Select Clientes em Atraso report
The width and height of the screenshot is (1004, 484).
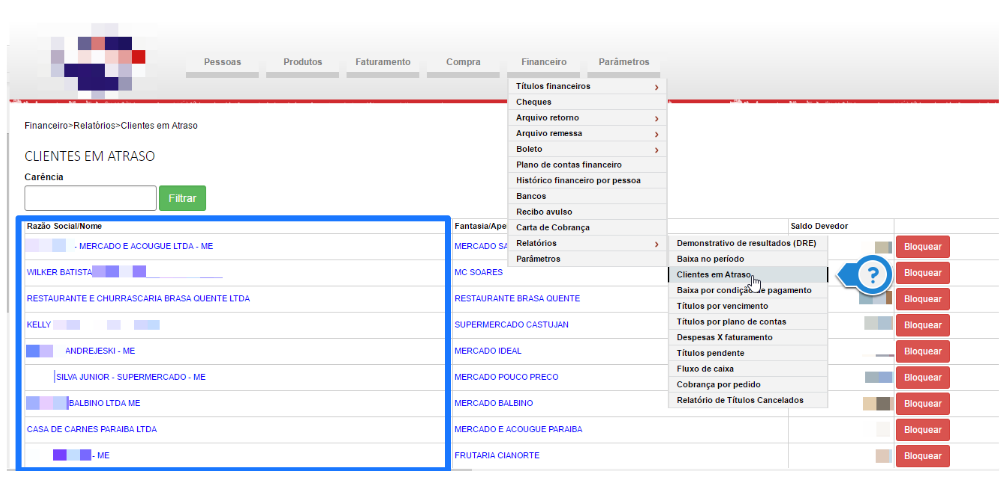(x=713, y=274)
